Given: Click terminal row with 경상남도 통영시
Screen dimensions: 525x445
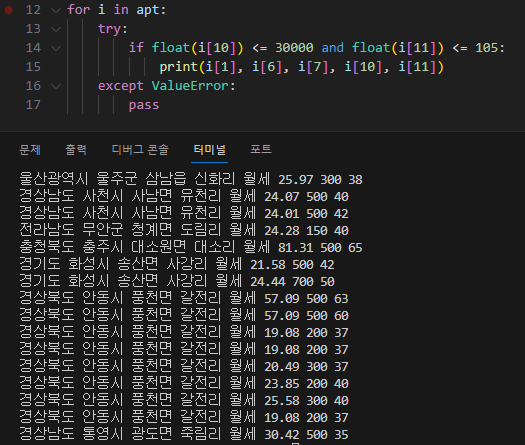Looking at the screenshot, I should click(184, 434).
